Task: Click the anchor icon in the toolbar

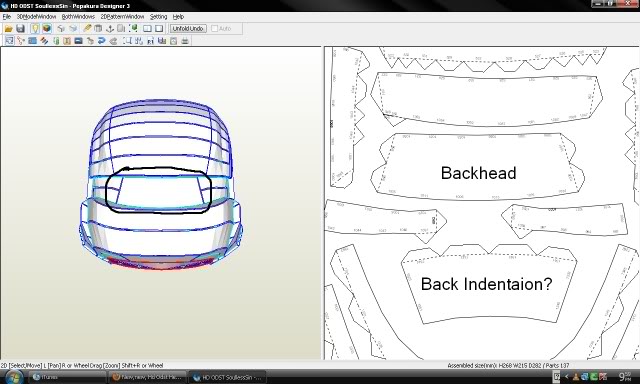Action: (109, 29)
